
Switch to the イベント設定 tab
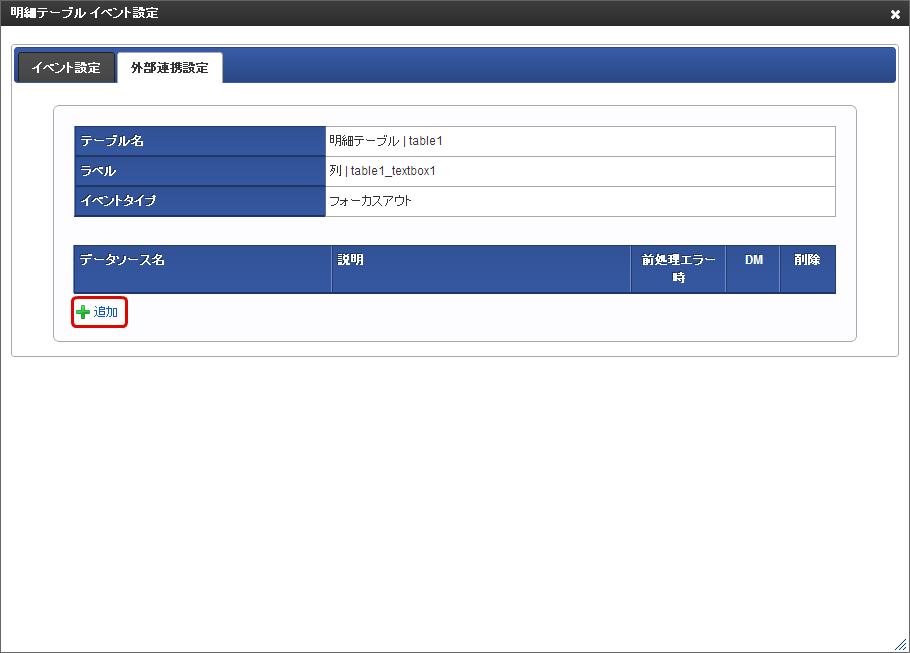66,68
